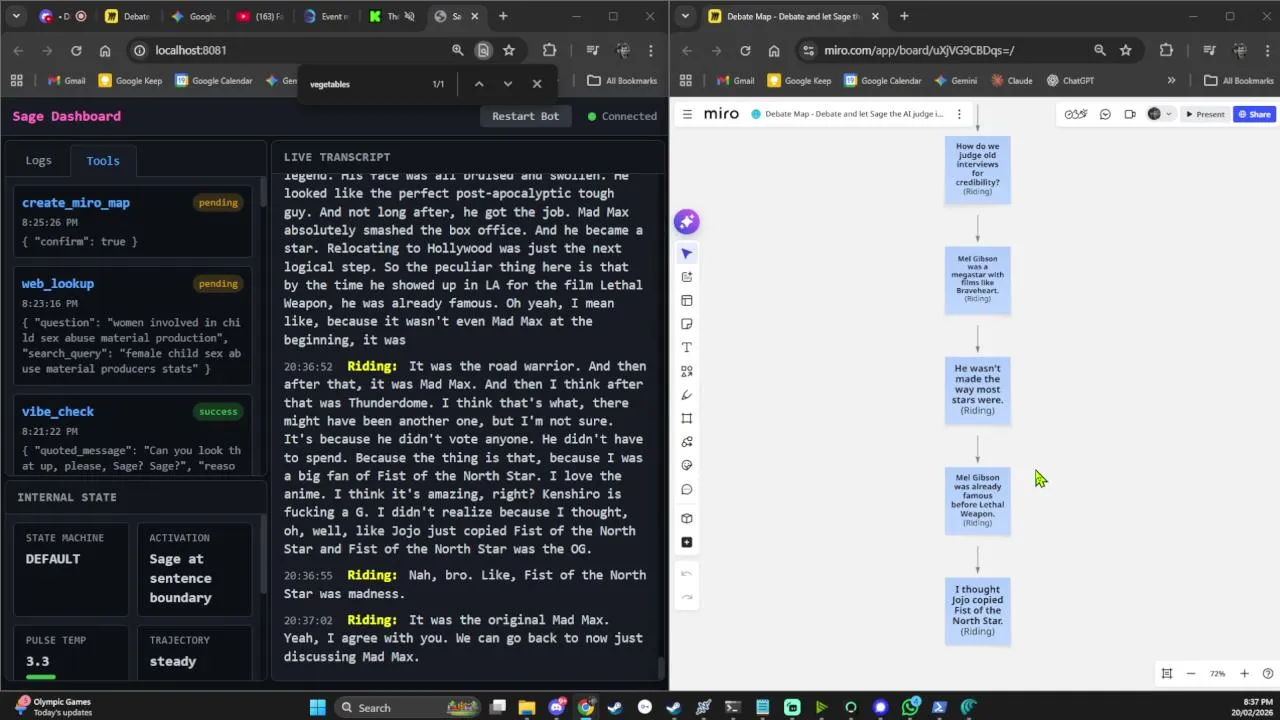Switch to the Logs tab
This screenshot has height=720, width=1280.
pos(38,160)
